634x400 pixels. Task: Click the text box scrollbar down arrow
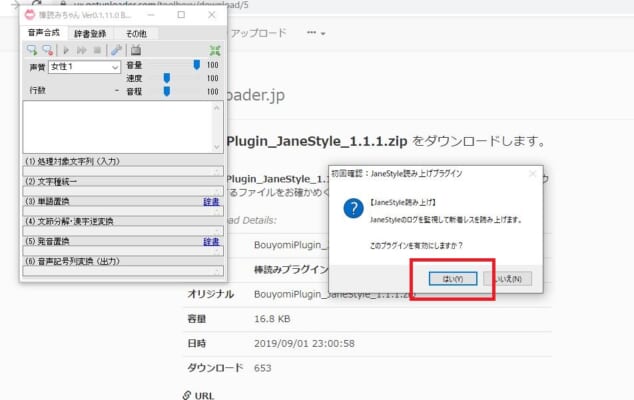pos(217,147)
